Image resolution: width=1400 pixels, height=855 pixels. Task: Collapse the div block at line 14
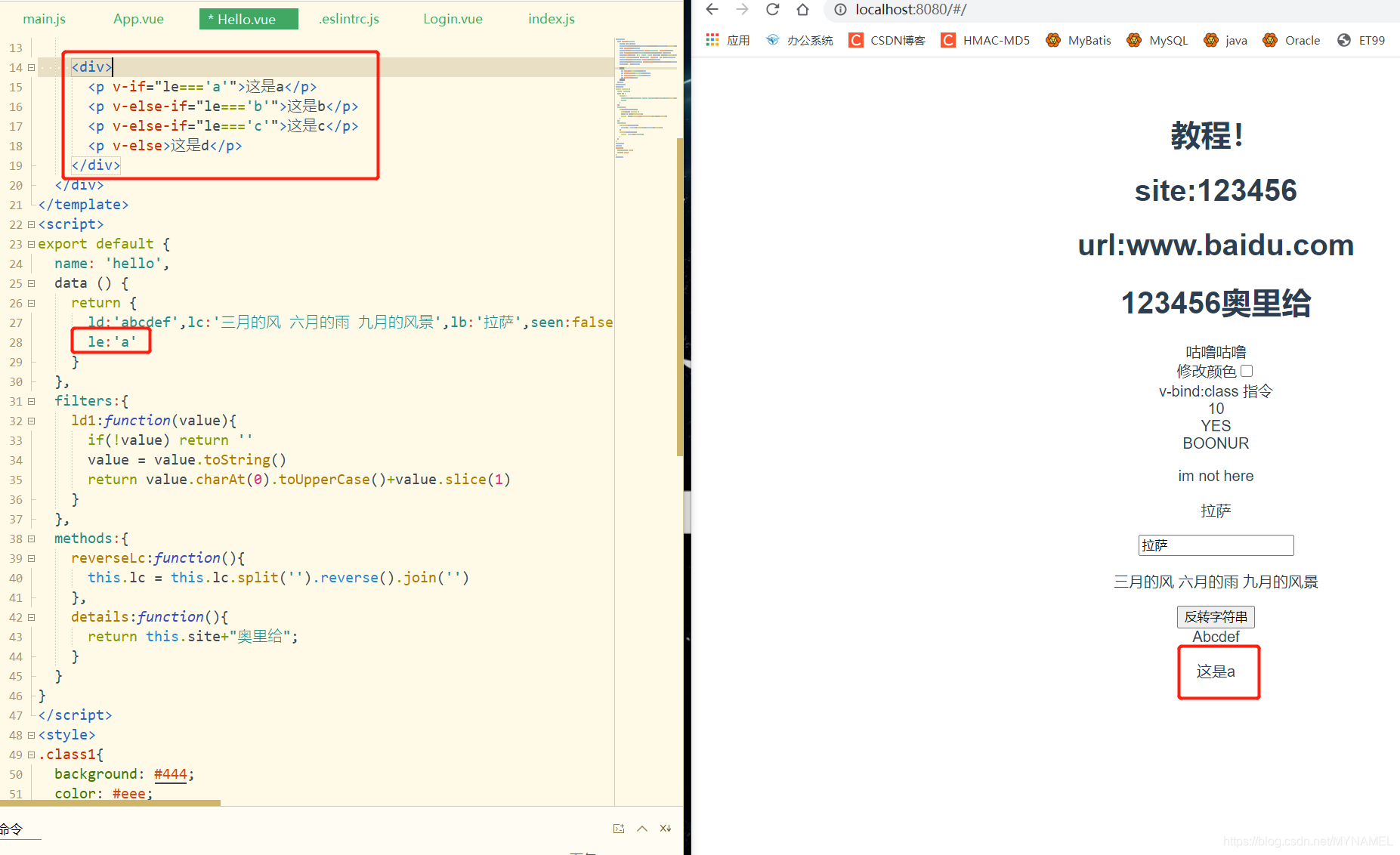(31, 67)
